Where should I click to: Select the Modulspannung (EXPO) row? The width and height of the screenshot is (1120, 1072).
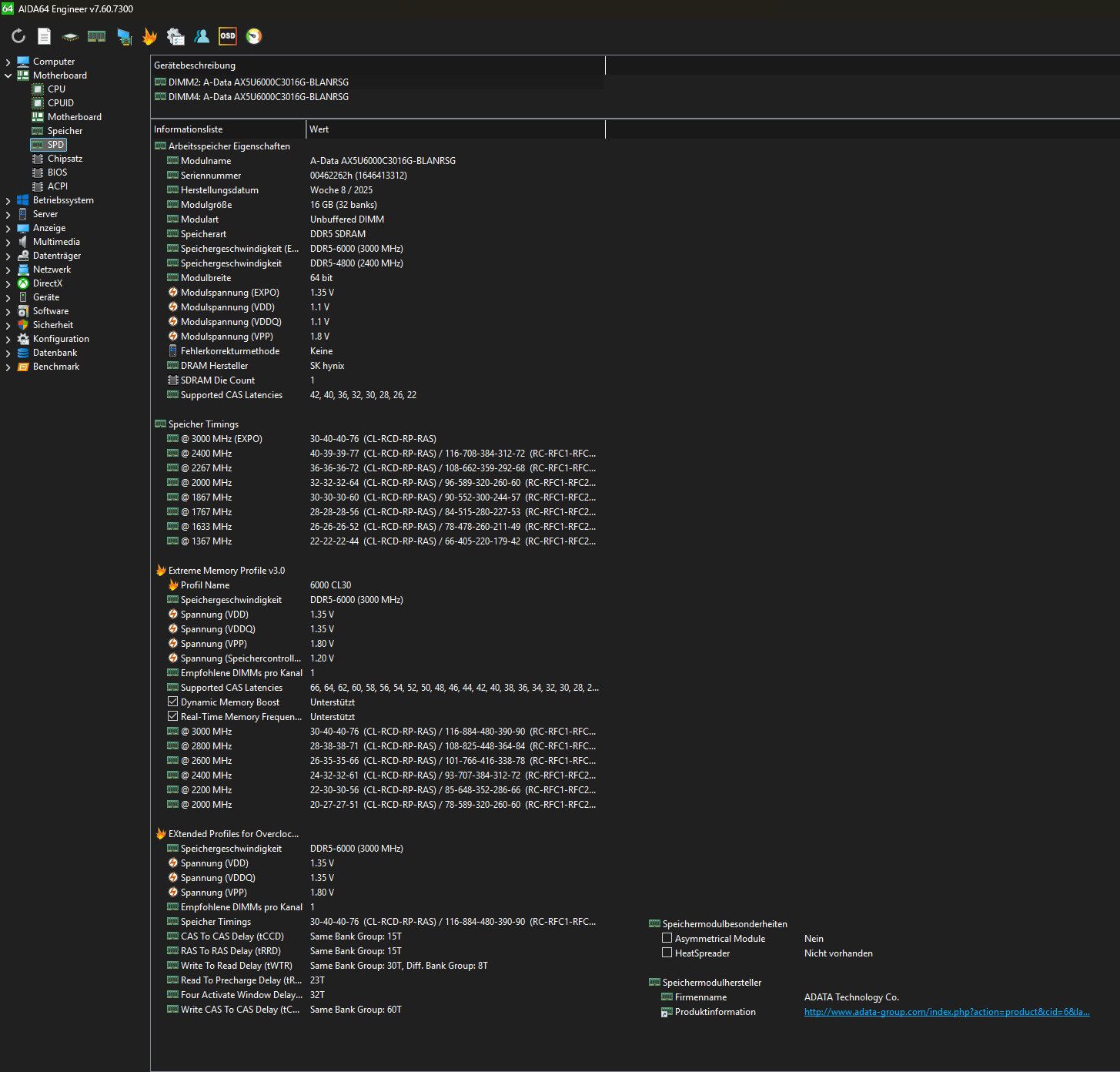(x=377, y=293)
